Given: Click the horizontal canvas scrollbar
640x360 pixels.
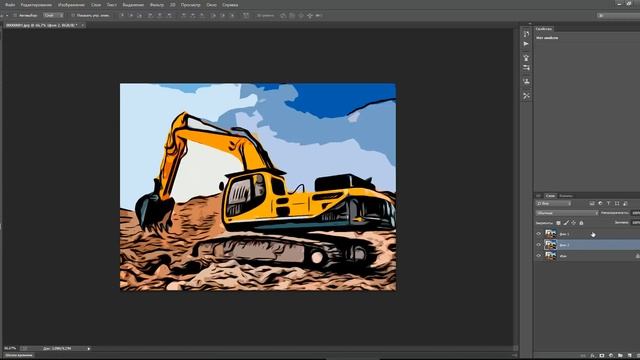Looking at the screenshot, I should [x=302, y=349].
